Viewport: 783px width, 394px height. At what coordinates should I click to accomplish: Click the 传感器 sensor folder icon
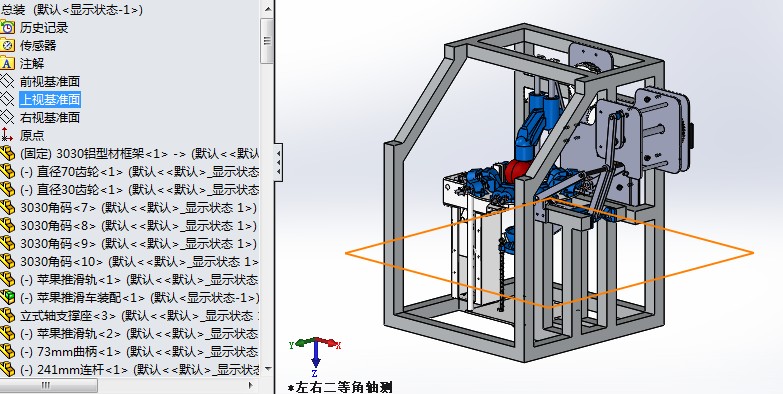(7, 45)
